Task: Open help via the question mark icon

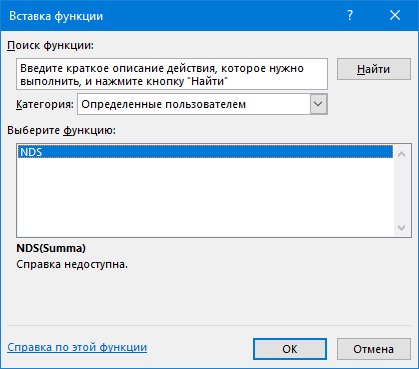Action: pos(350,15)
